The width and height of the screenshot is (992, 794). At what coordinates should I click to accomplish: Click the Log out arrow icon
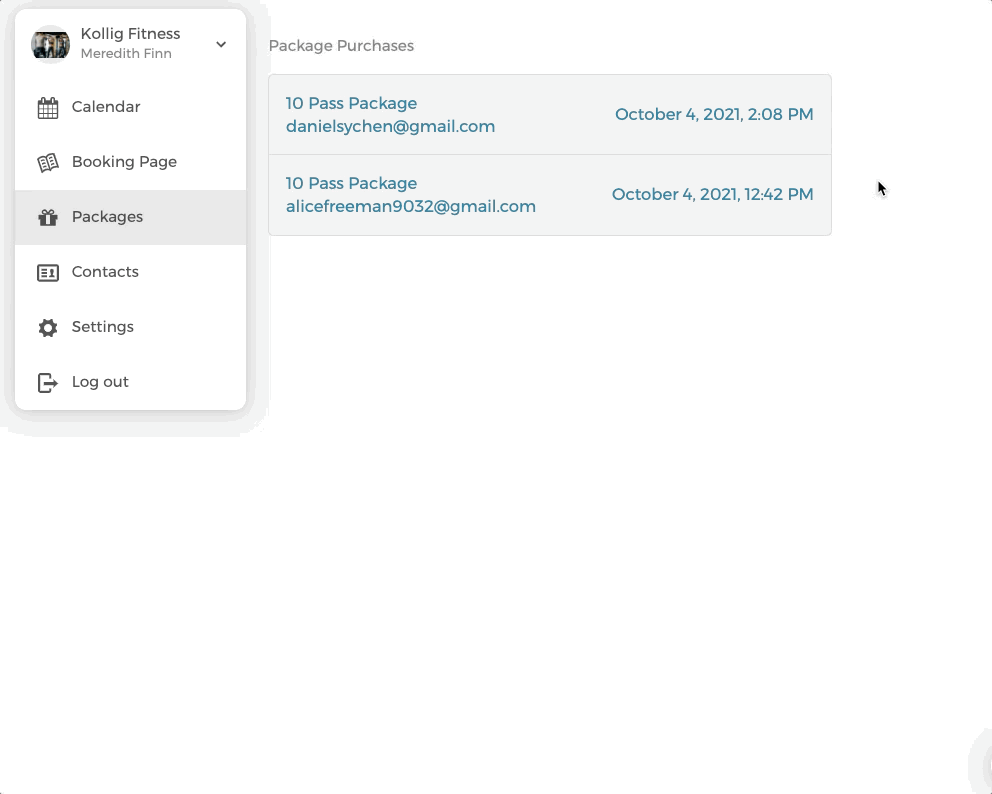47,383
